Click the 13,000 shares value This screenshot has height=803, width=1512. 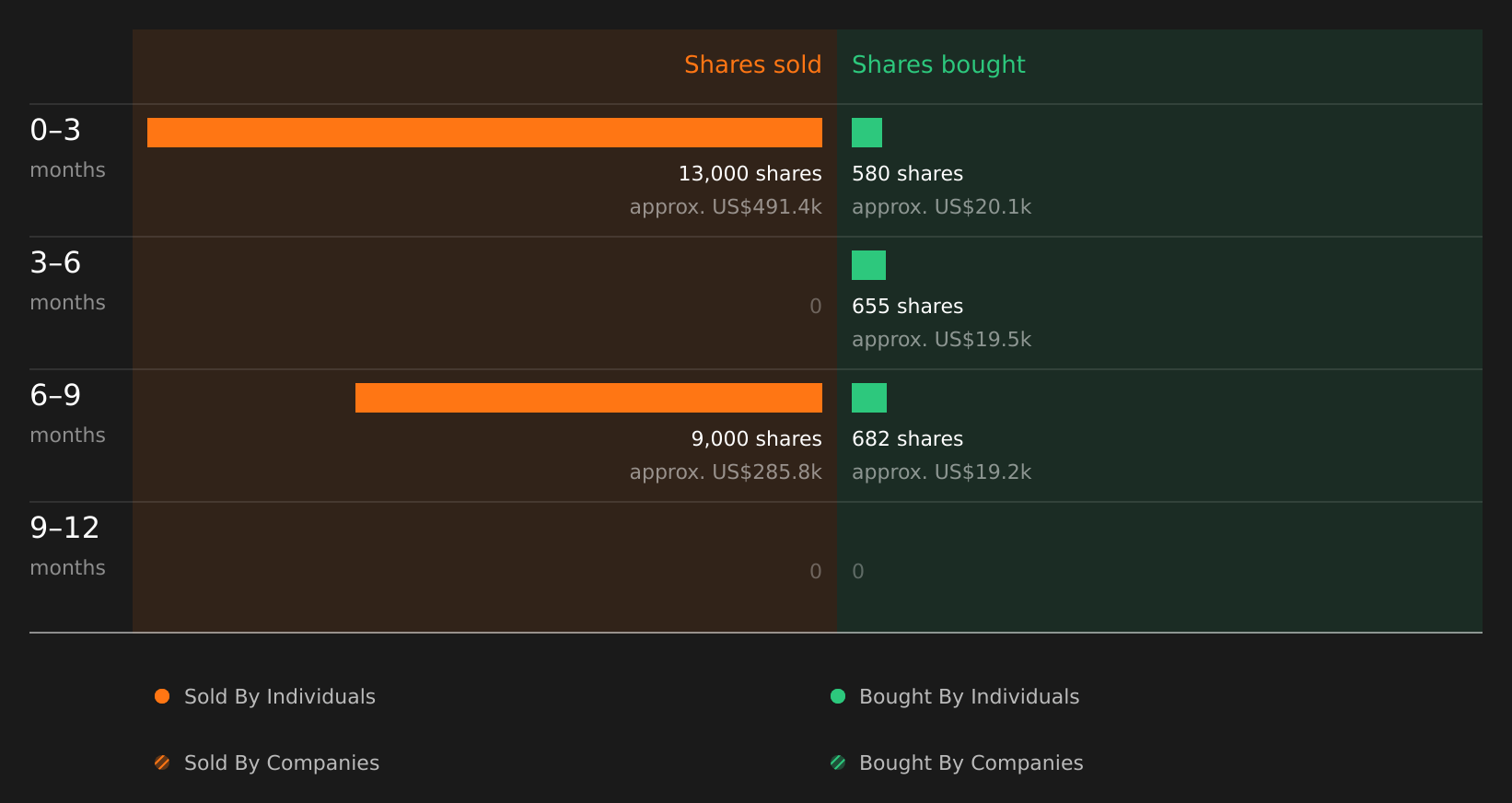tap(750, 174)
